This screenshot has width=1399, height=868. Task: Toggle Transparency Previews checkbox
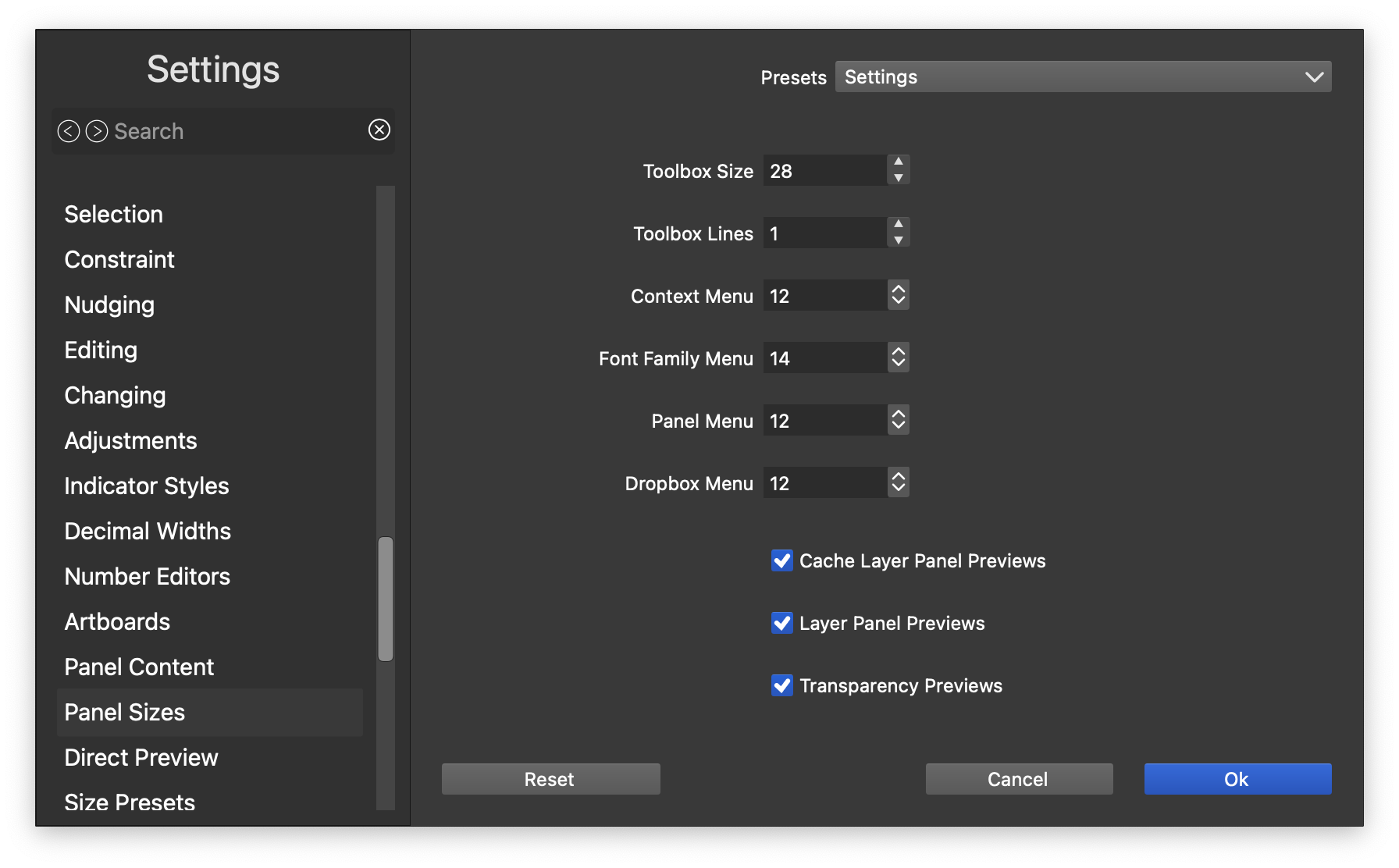click(782, 685)
